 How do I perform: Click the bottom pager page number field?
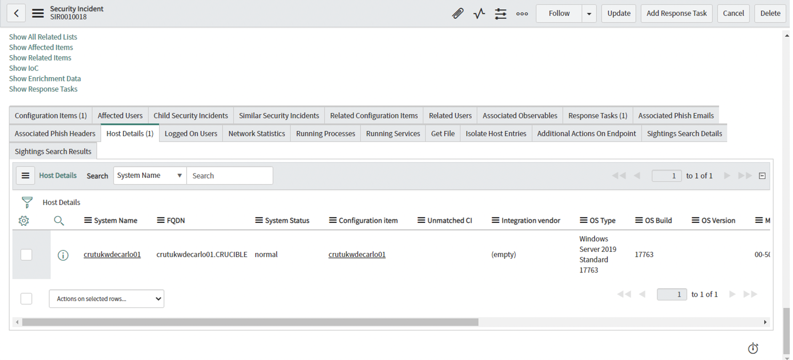tap(672, 294)
